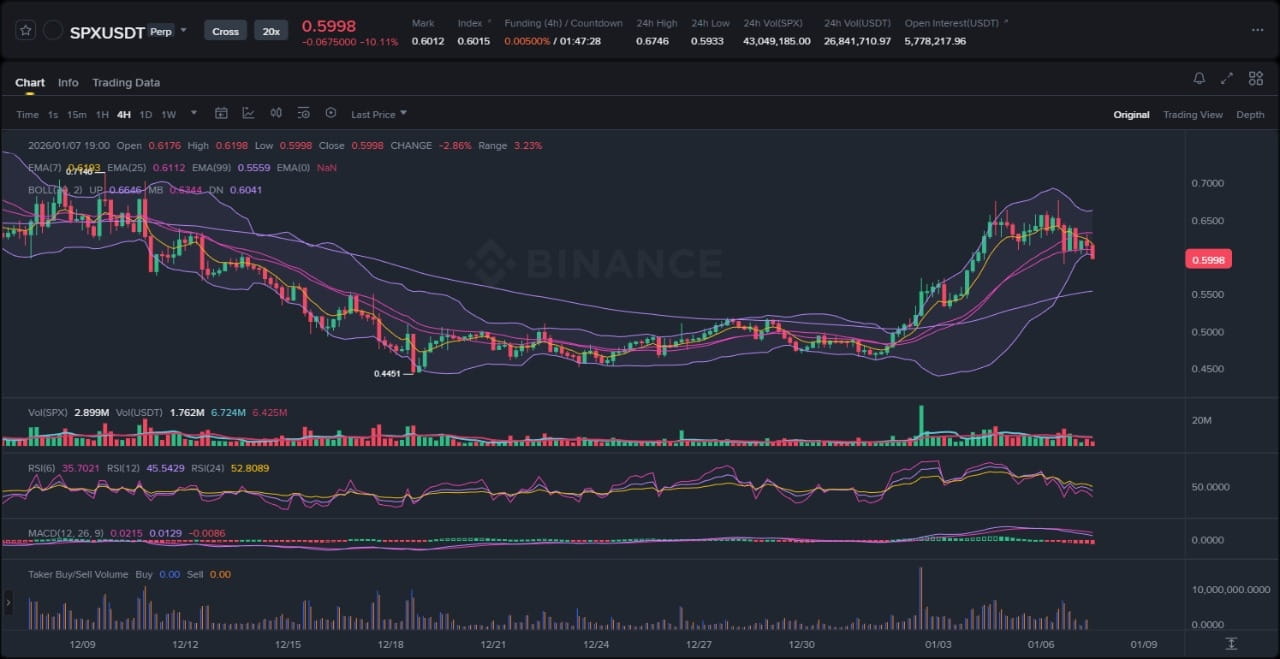Click the 0.7000 price axis label
Screen dimensions: 1280x659
pos(1207,184)
